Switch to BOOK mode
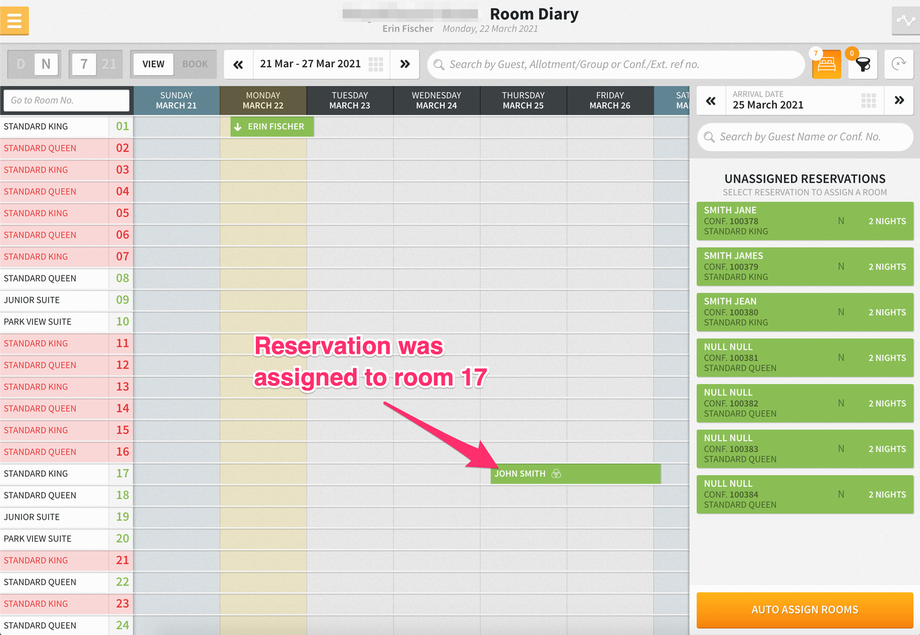920x635 pixels. point(195,64)
